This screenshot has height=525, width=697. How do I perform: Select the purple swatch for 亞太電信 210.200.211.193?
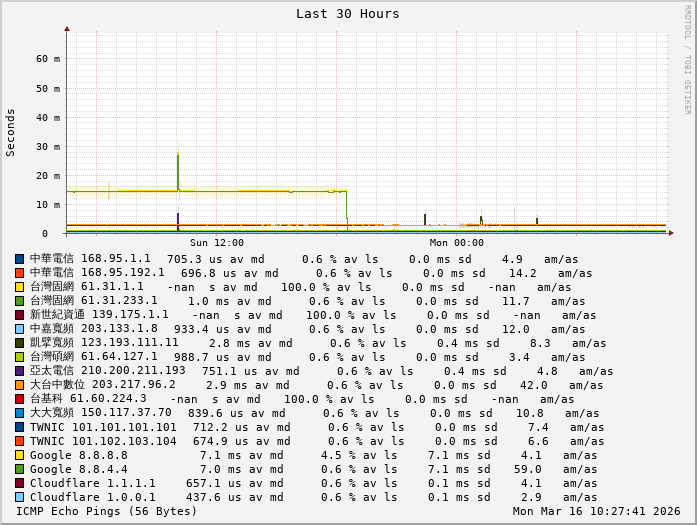[19, 371]
